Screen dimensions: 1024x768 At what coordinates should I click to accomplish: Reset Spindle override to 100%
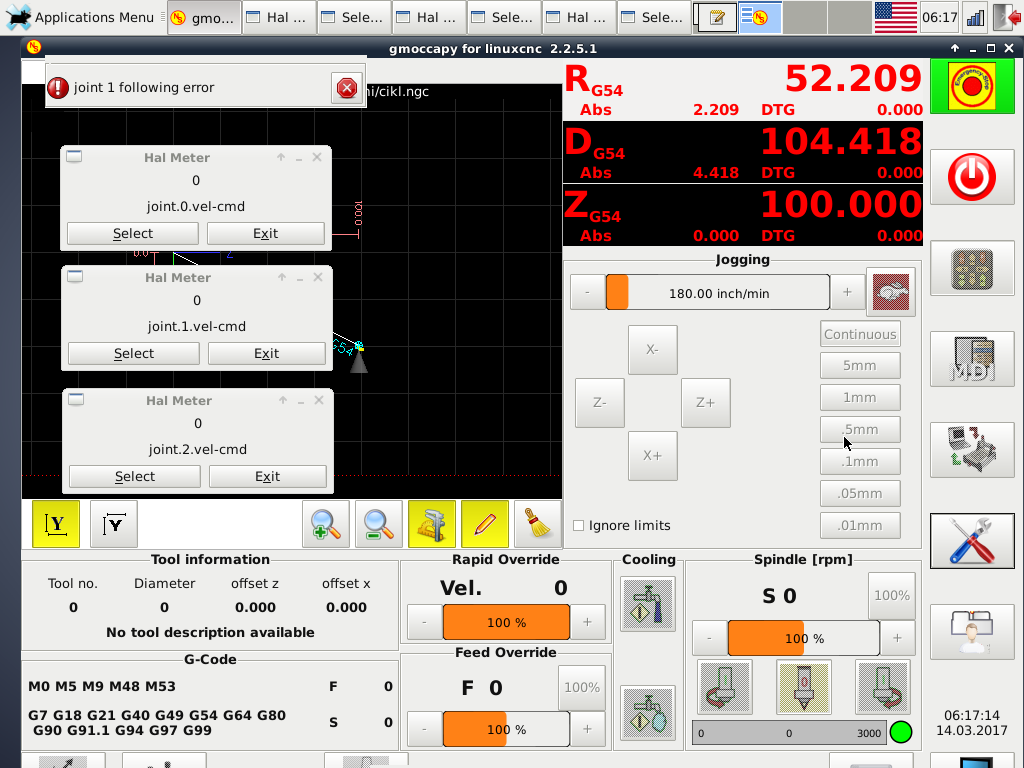click(891, 596)
